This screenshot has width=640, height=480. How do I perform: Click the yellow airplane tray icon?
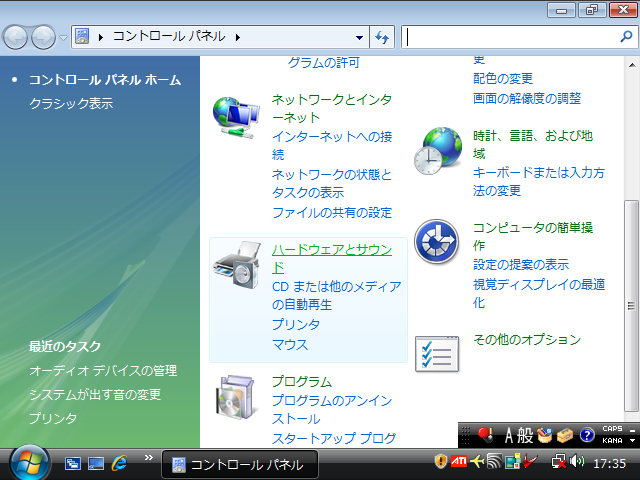tap(477, 462)
